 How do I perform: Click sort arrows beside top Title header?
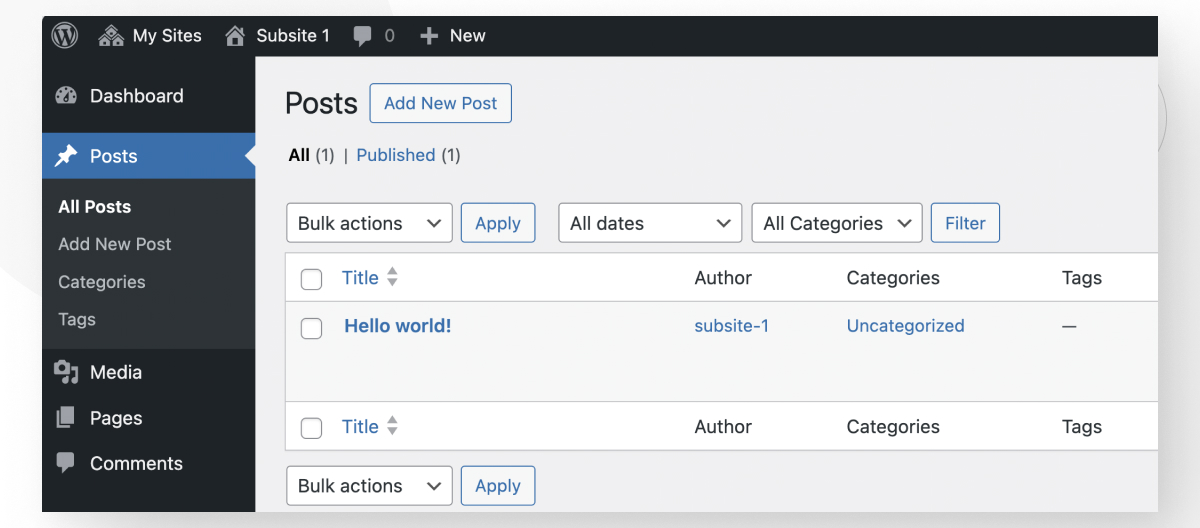coord(392,278)
